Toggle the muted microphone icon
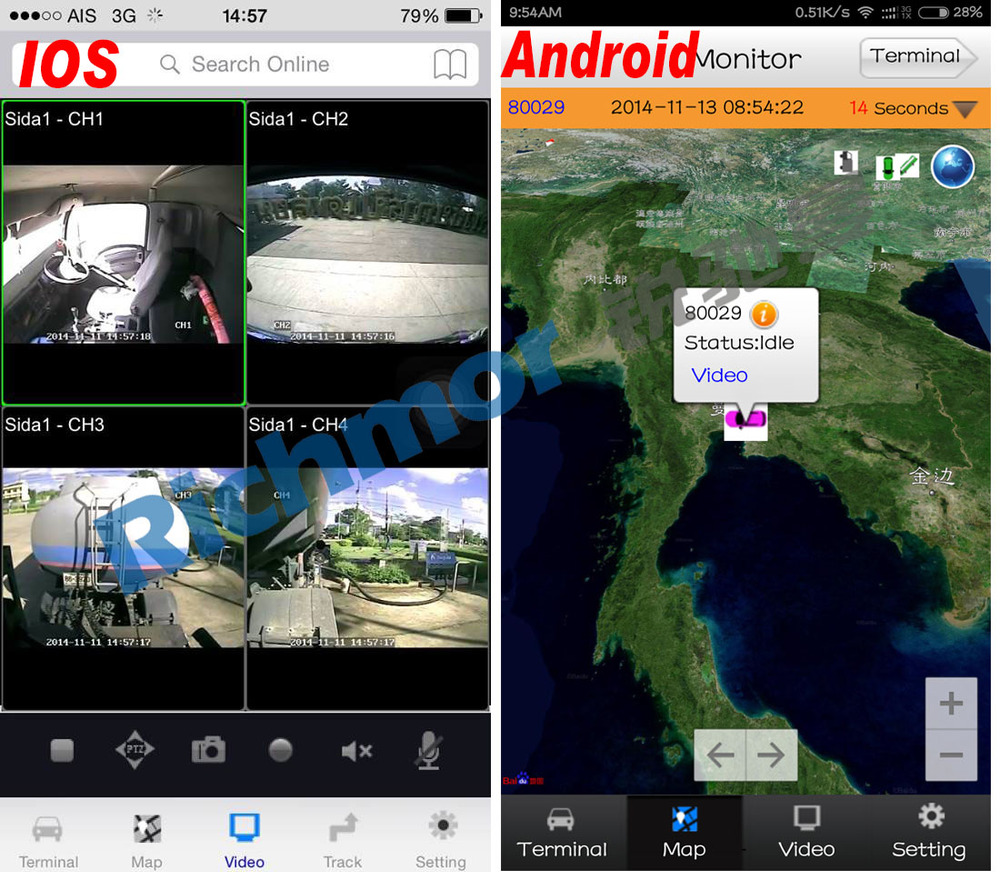Screen dimensions: 1000x872 tap(428, 750)
